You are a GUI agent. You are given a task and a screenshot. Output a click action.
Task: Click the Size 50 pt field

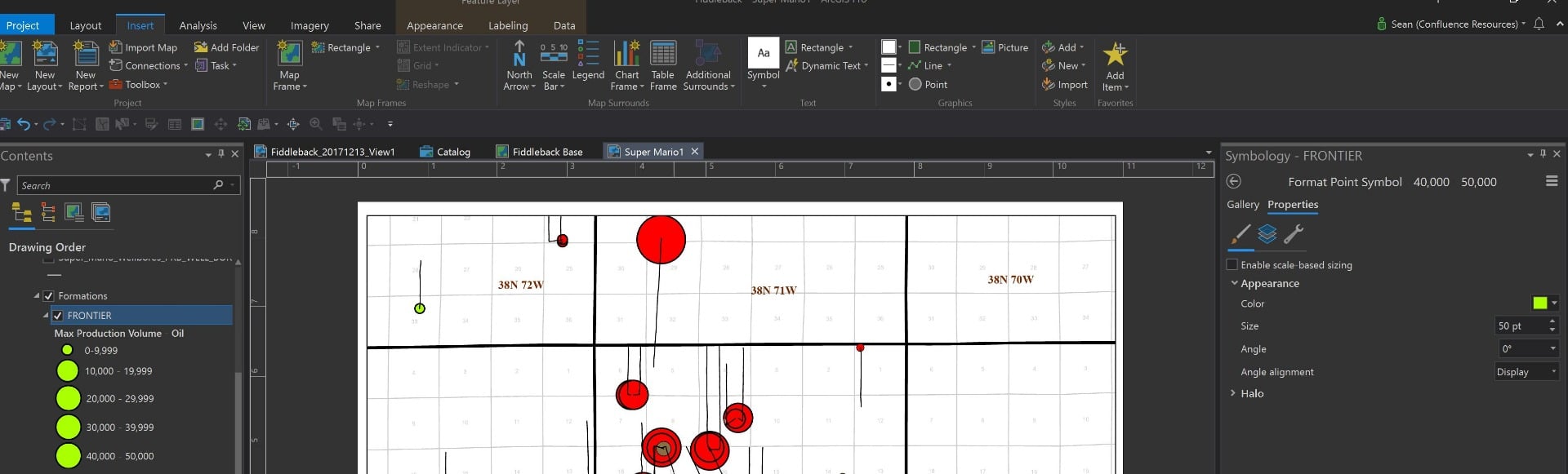click(x=1520, y=326)
